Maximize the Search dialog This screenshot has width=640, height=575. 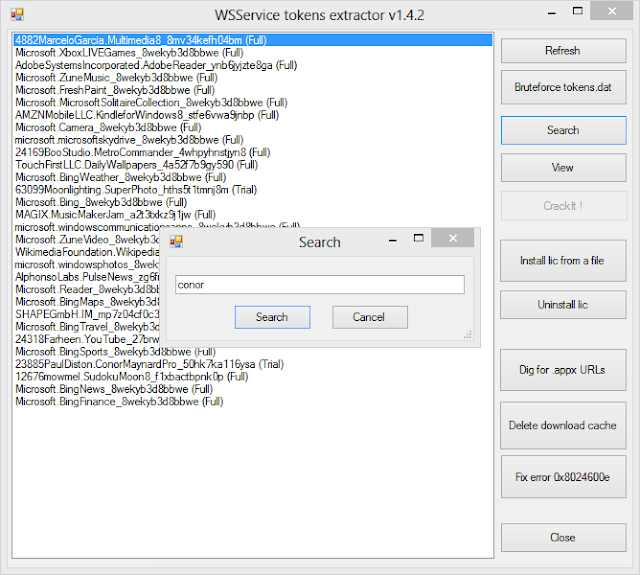coord(418,238)
